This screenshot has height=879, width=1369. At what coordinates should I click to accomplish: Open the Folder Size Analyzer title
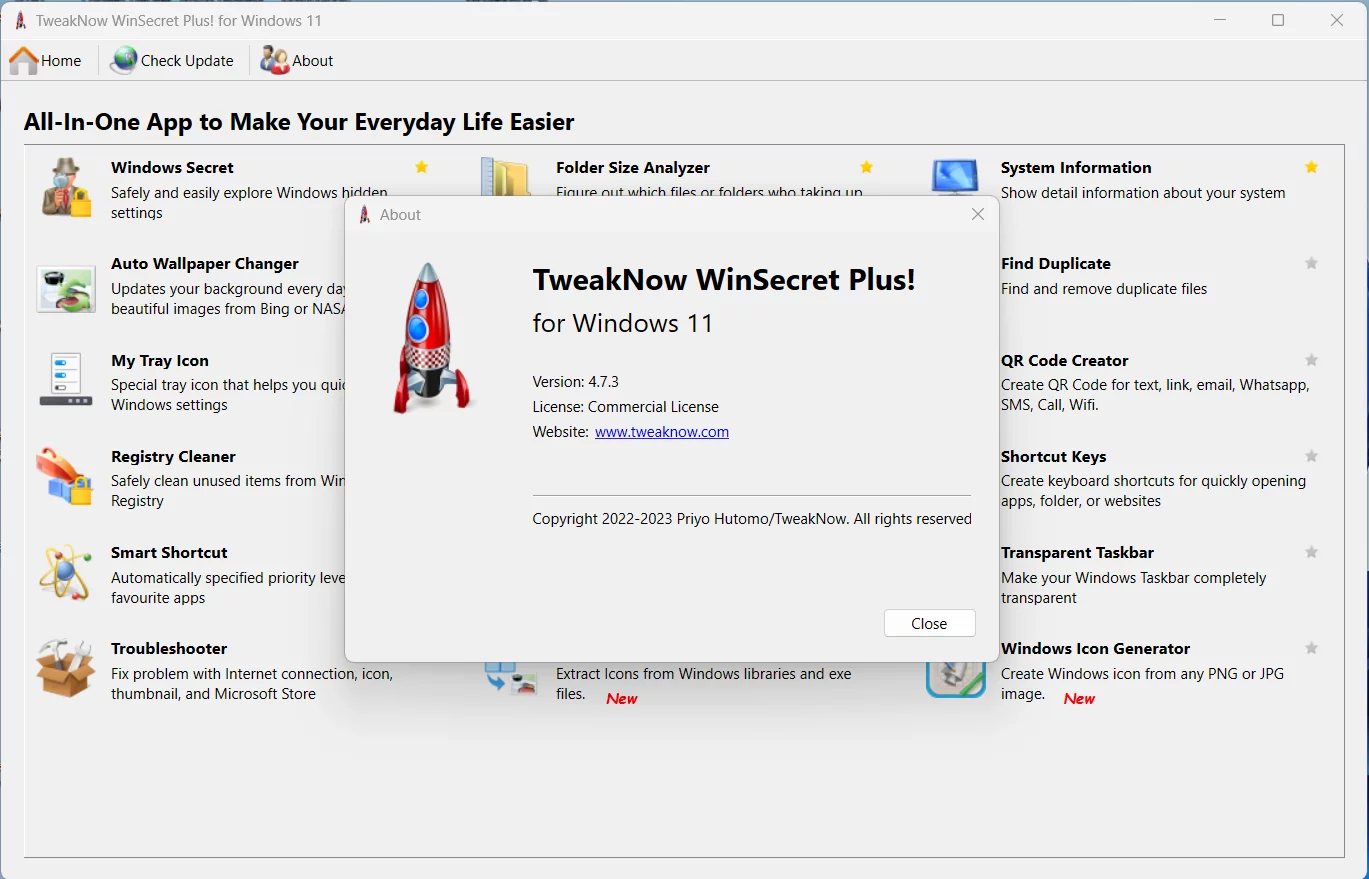(633, 168)
